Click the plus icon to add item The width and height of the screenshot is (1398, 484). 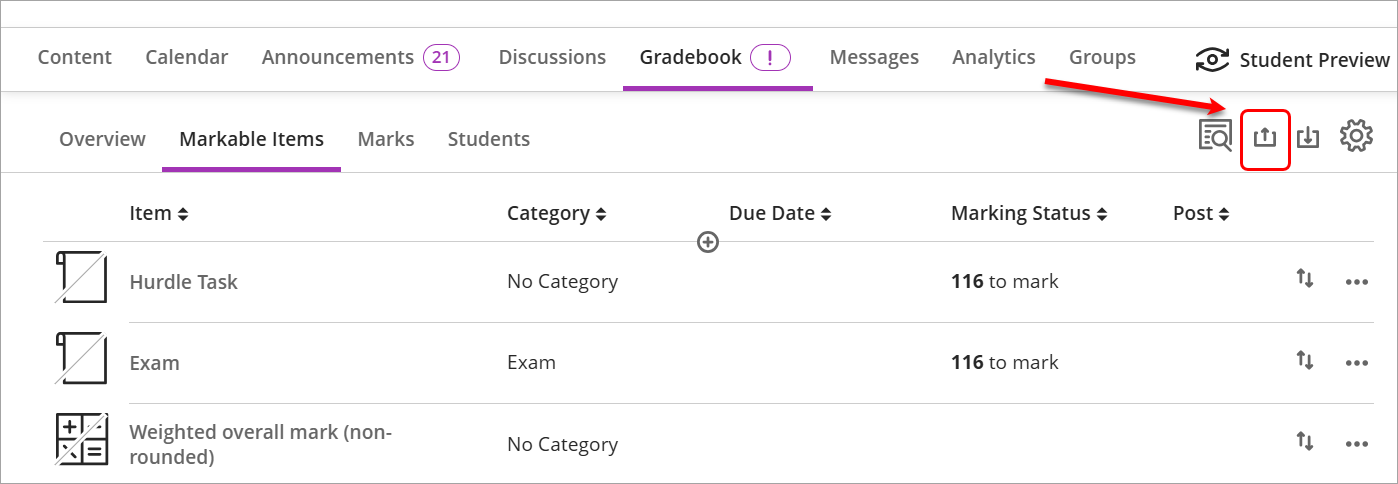(x=708, y=242)
